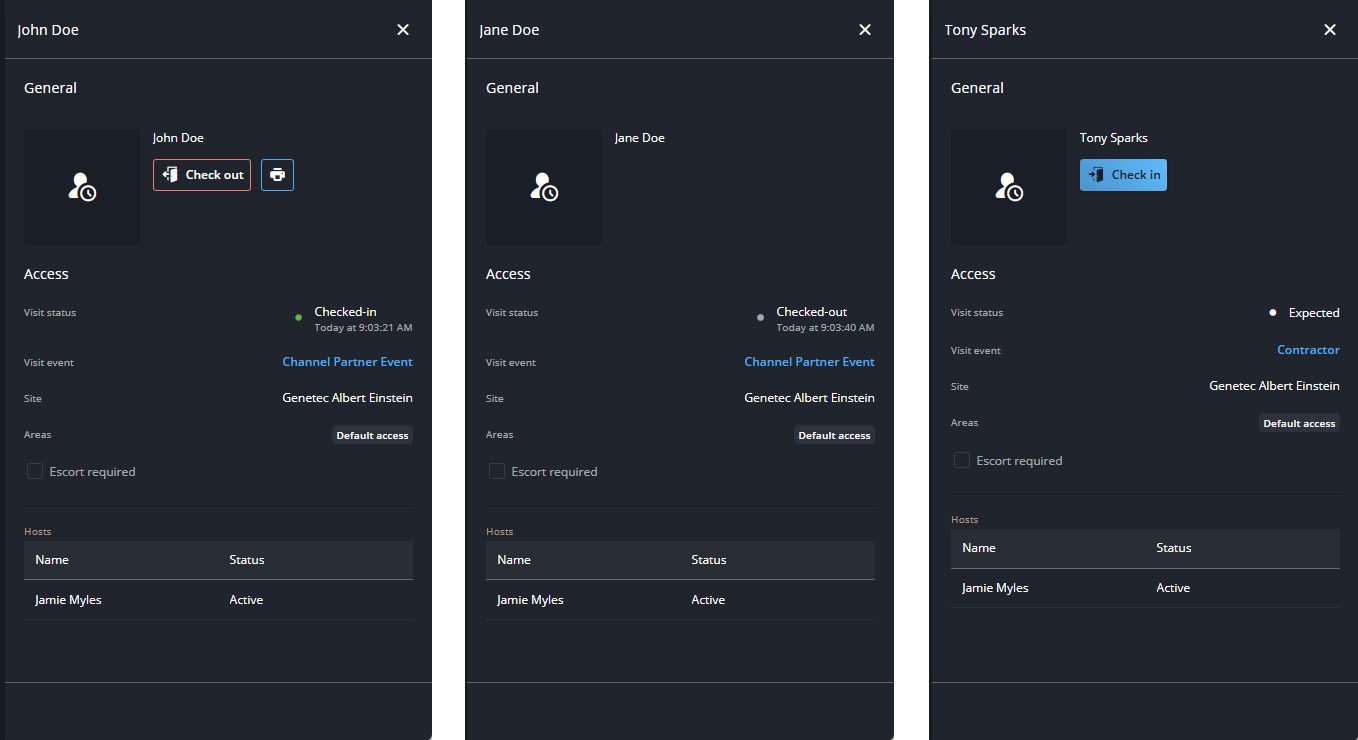
Task: Close the John Doe panel
Action: 403,30
